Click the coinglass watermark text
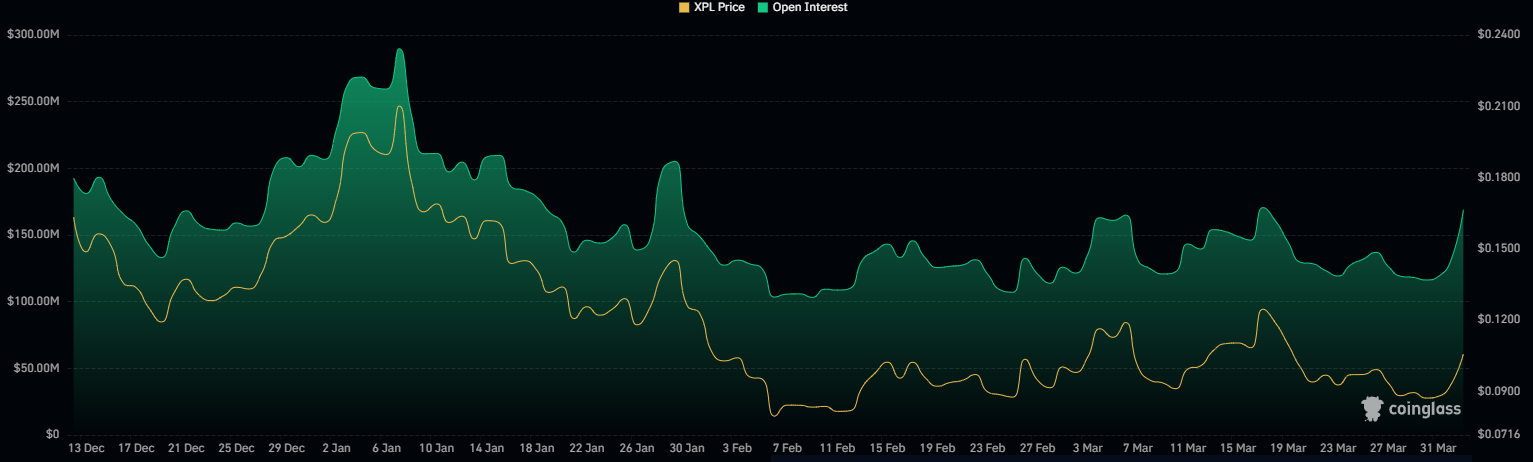This screenshot has width=1533, height=462. coord(1424,409)
